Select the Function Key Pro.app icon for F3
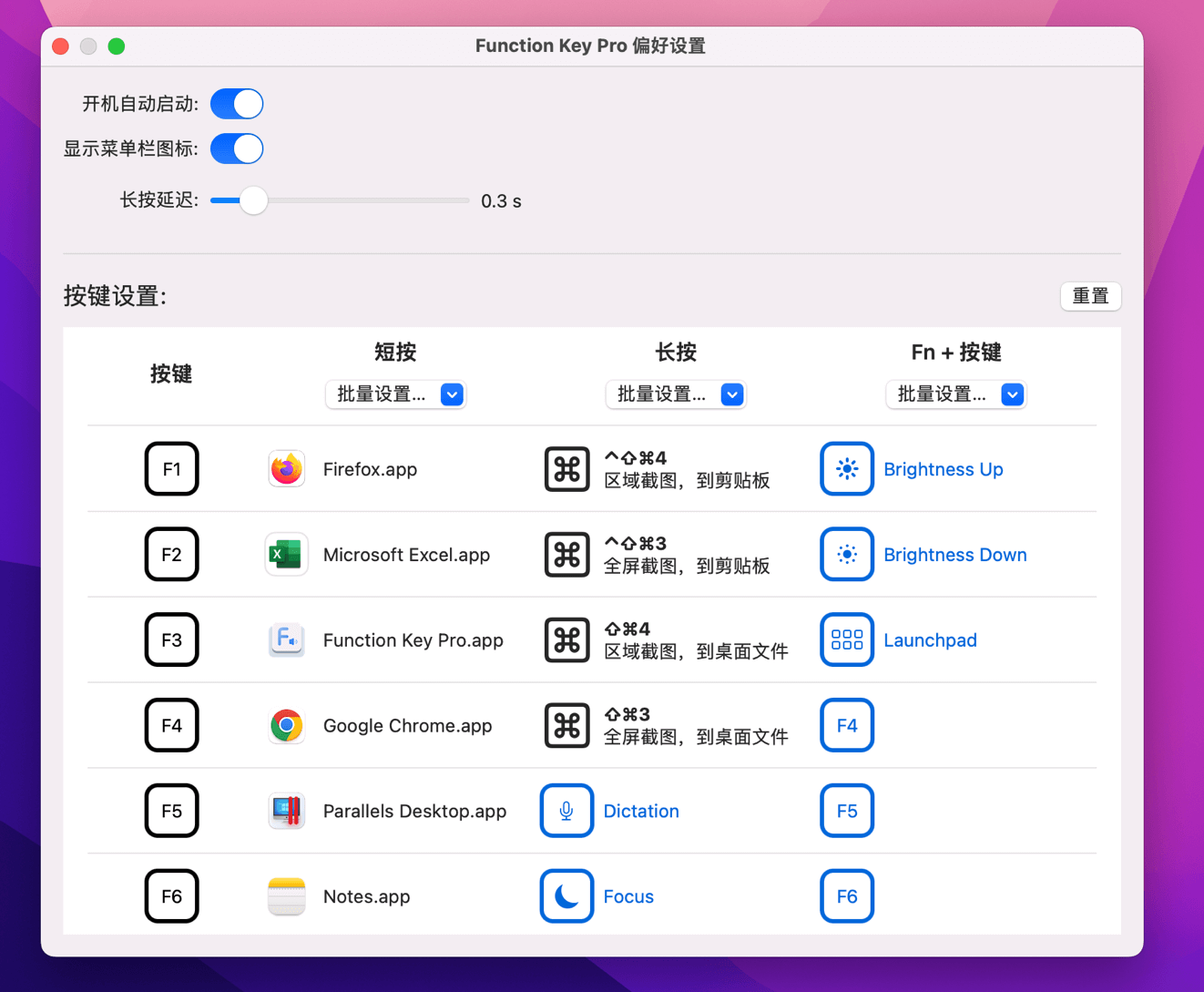1204x992 pixels. (x=286, y=639)
